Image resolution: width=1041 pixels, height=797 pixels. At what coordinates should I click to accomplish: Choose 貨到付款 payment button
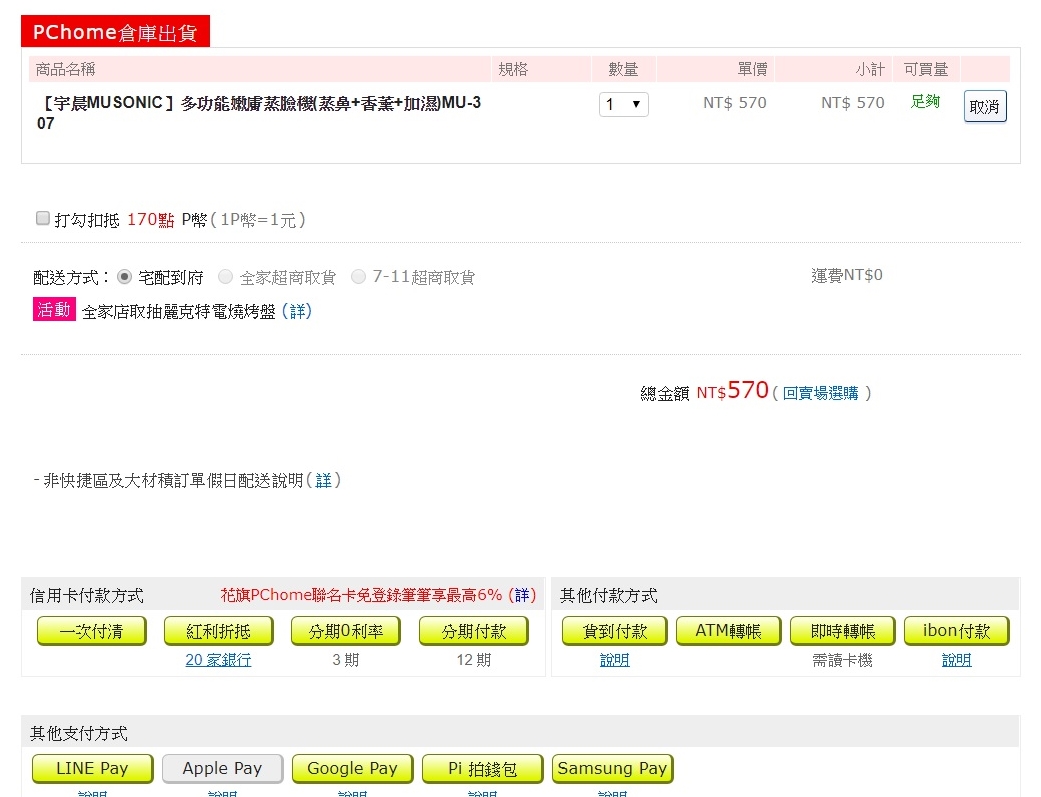615,631
